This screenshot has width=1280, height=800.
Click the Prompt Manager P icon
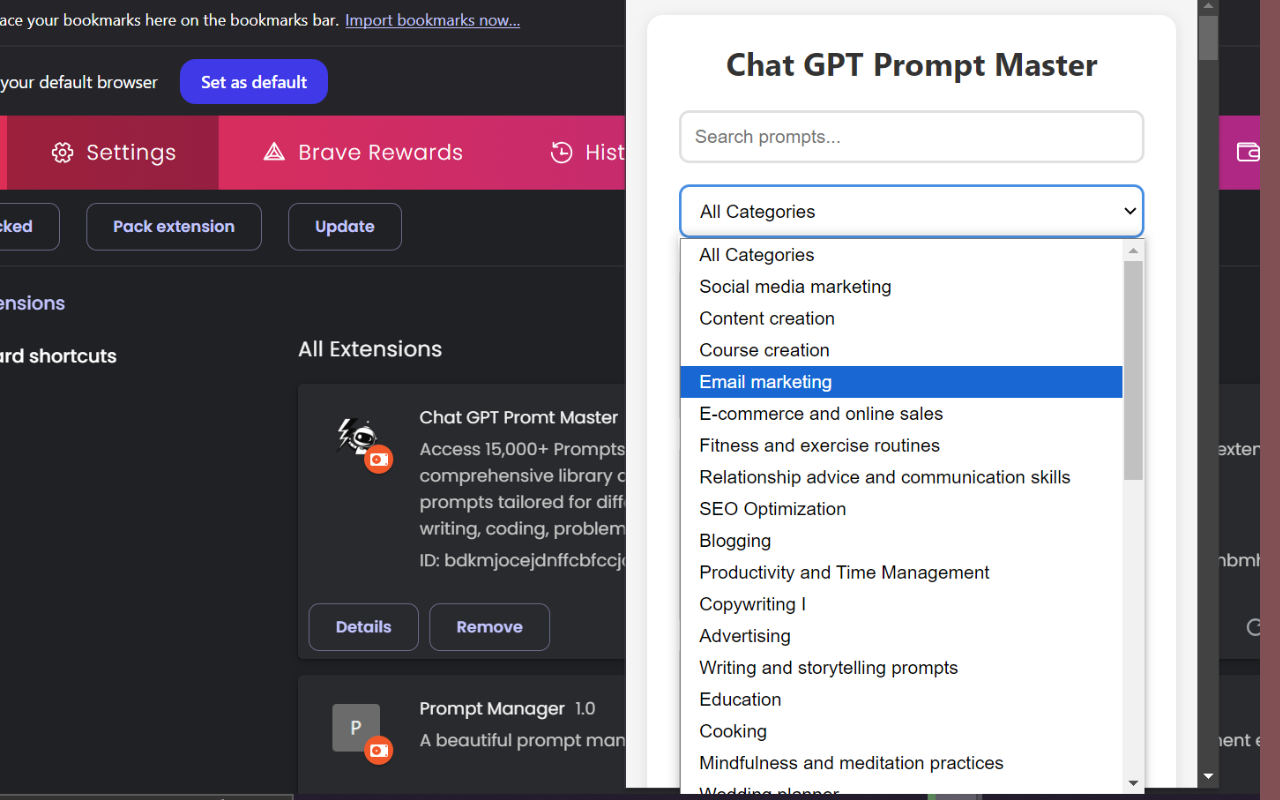click(356, 728)
